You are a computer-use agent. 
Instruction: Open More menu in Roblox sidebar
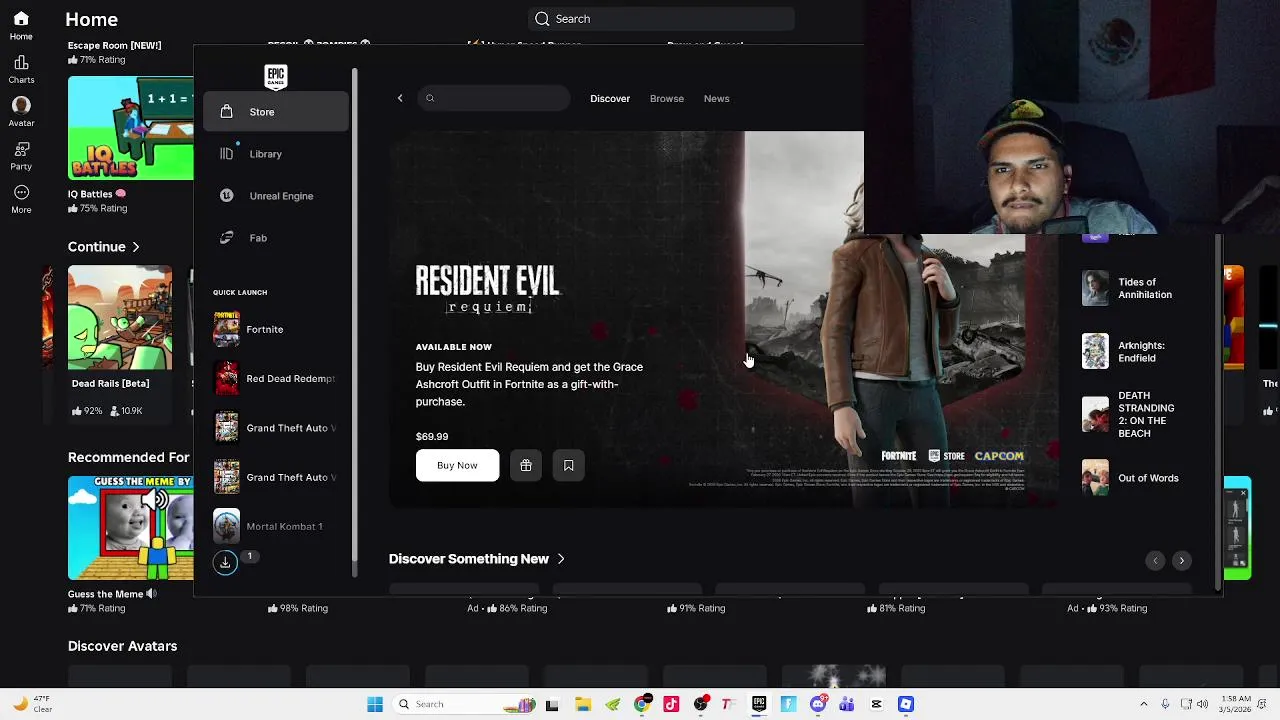[21, 199]
